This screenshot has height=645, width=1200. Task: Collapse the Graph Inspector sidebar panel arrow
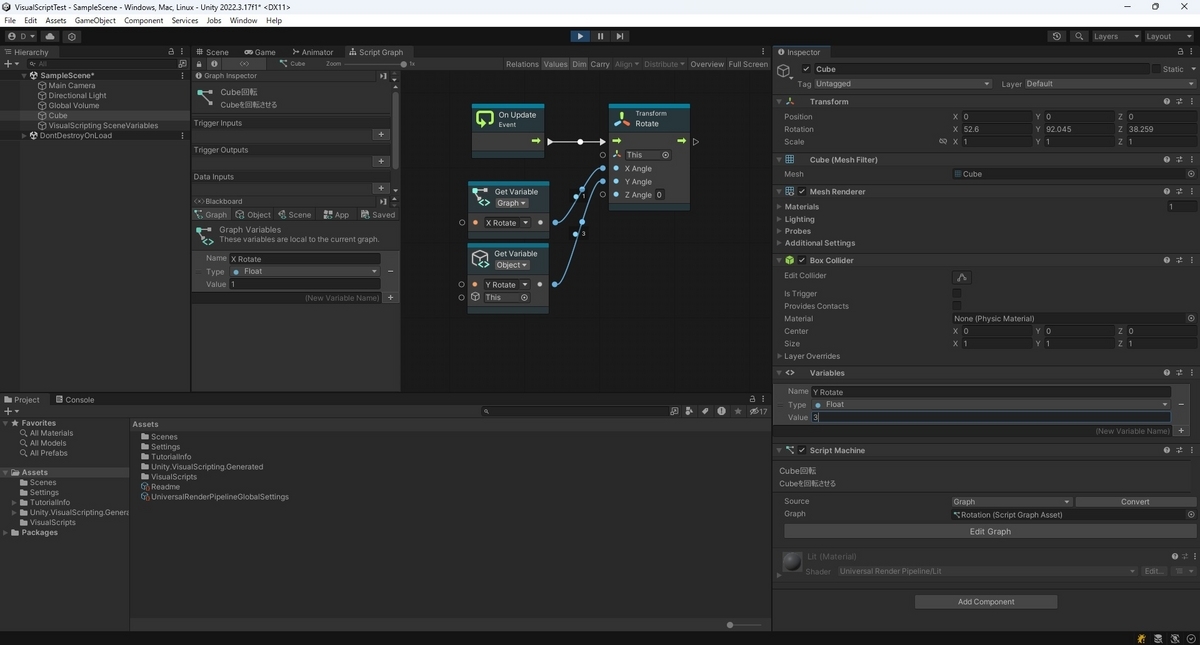pos(383,76)
